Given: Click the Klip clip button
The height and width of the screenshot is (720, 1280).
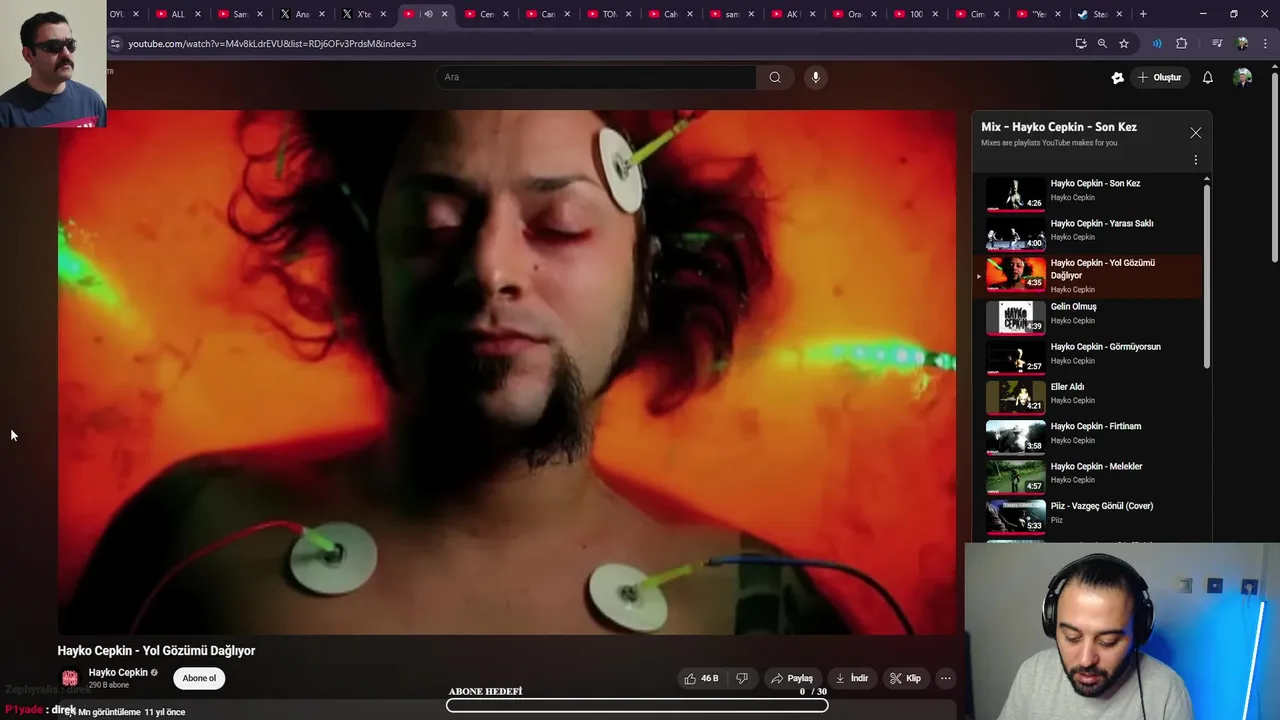Looking at the screenshot, I should [x=906, y=678].
